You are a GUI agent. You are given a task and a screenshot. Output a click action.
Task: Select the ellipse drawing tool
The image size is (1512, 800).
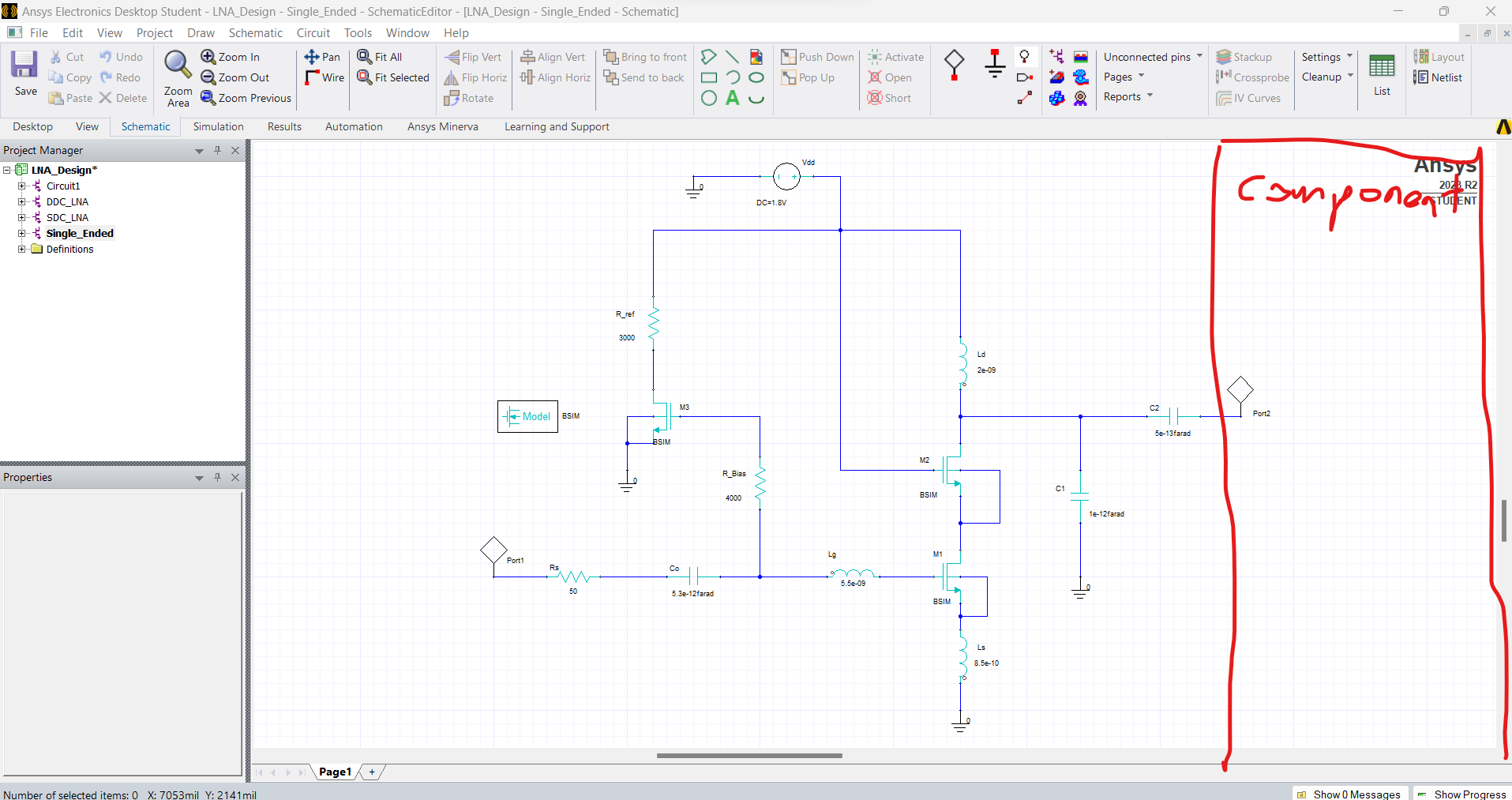756,77
